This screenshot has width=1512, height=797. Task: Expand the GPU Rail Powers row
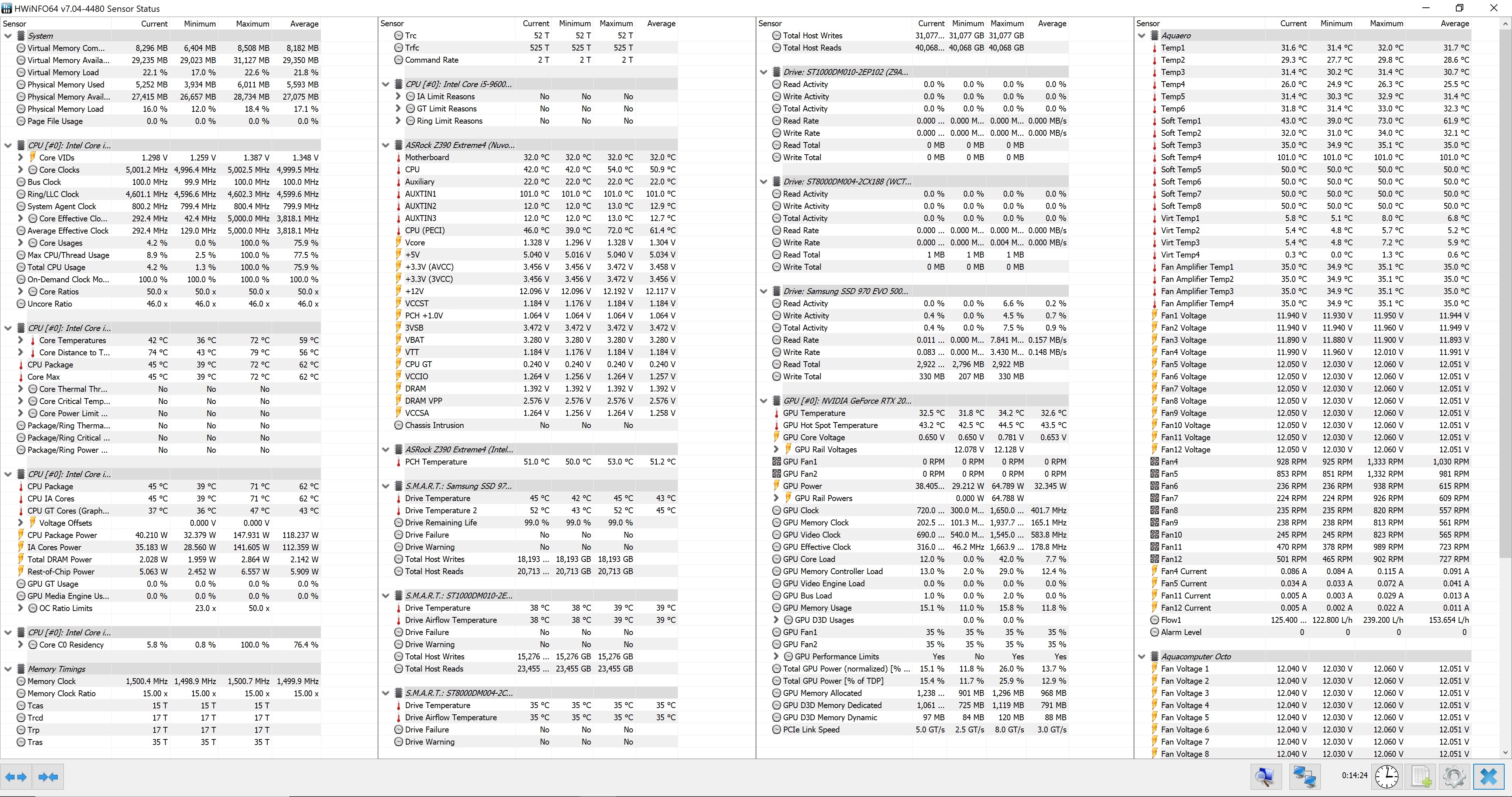[x=776, y=498]
